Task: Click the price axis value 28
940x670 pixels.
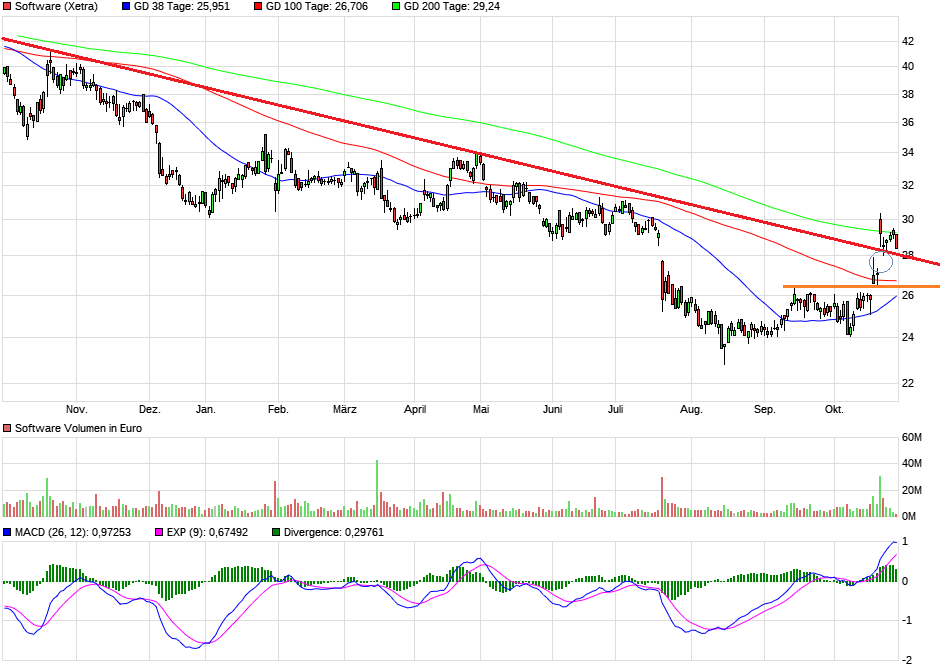Action: (x=908, y=255)
